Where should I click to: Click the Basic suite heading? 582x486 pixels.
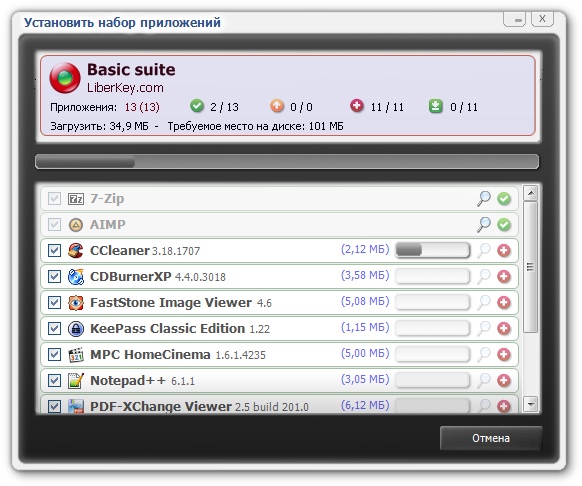[131, 69]
